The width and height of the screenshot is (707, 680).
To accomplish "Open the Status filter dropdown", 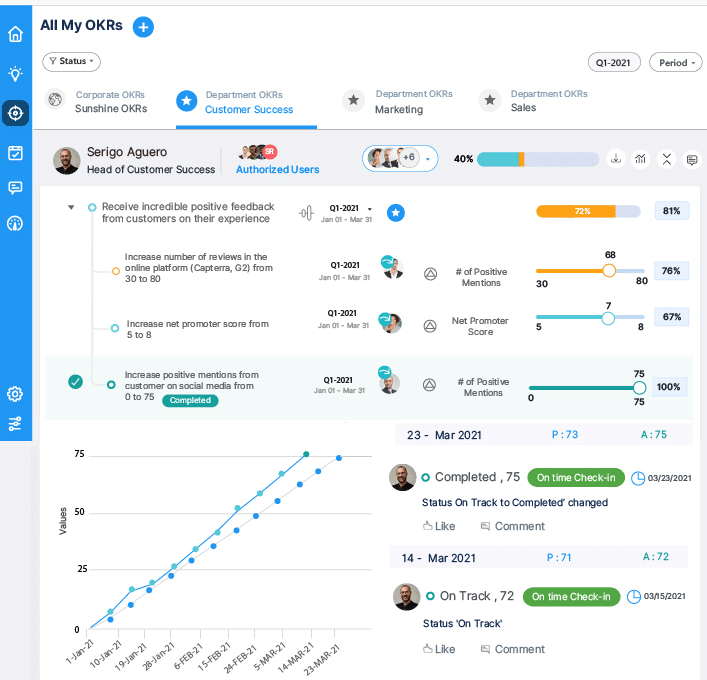I will tap(71, 61).
